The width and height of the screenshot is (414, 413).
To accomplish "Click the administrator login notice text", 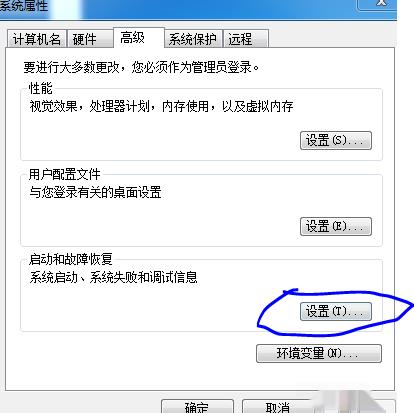I will (x=141, y=67).
